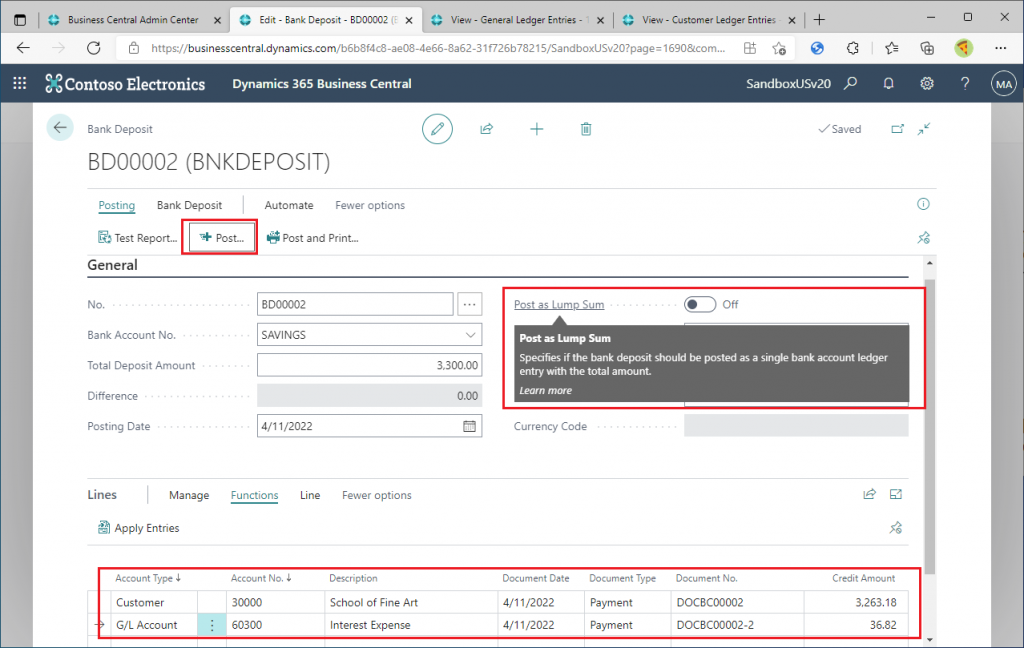Click the Test Report button

137,238
